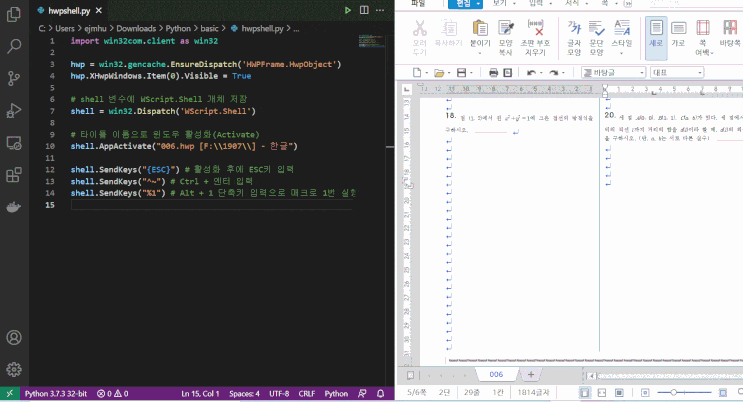Click the Save icon in Hangul toolbar
This screenshot has width=743, height=402.
461,73
